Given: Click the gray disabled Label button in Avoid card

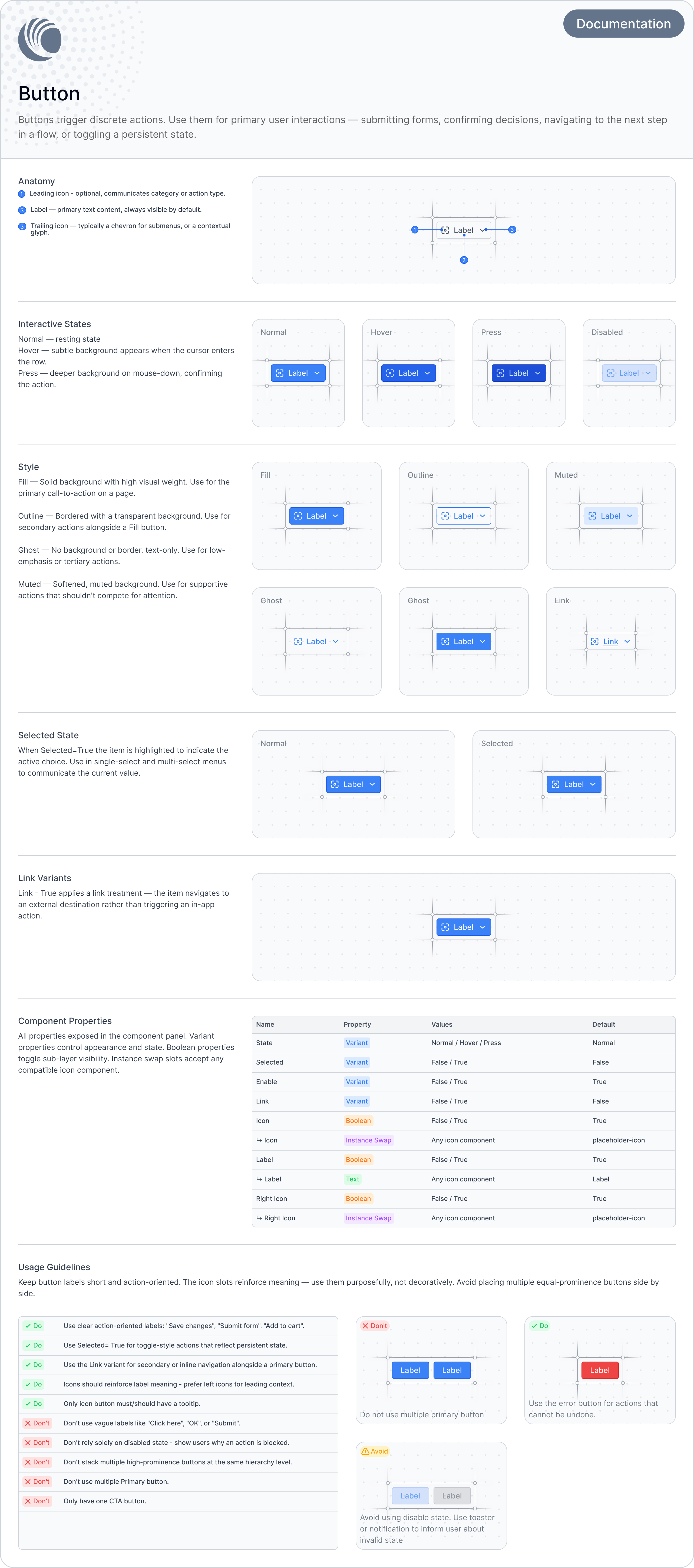Looking at the screenshot, I should [x=452, y=1495].
